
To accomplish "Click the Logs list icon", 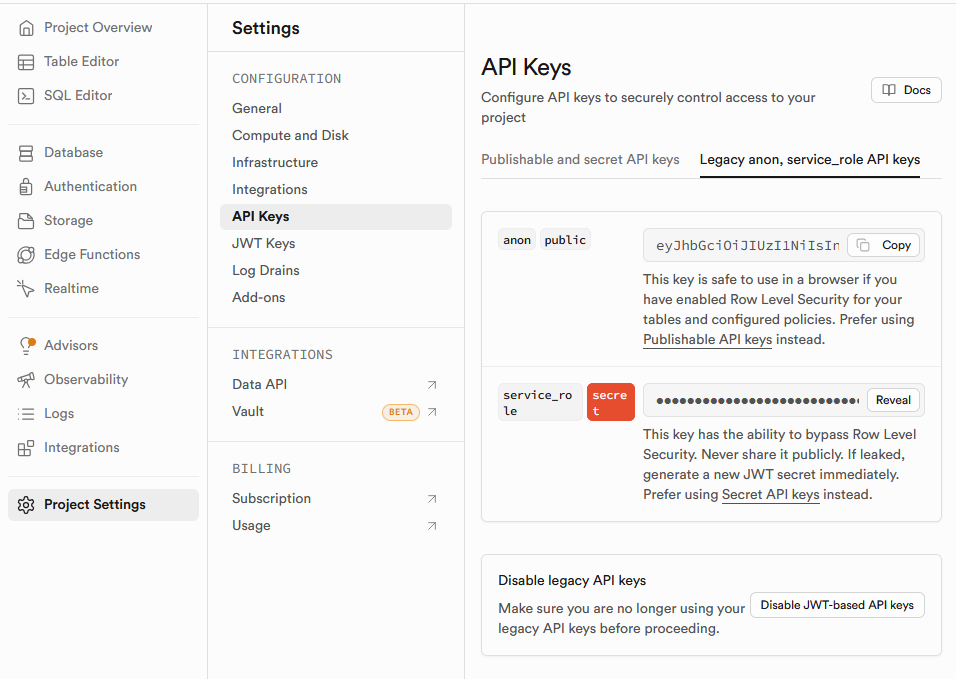I will coord(26,414).
